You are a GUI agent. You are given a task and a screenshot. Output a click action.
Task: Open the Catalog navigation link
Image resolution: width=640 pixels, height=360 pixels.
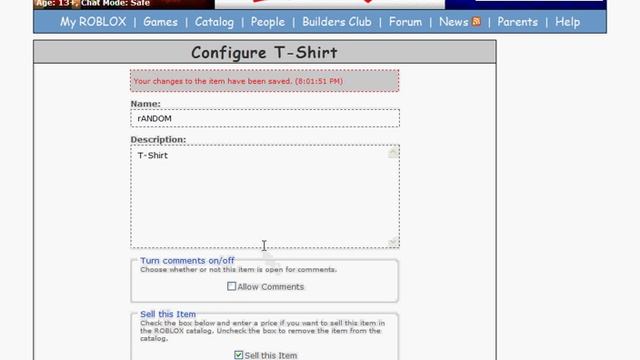(x=214, y=22)
